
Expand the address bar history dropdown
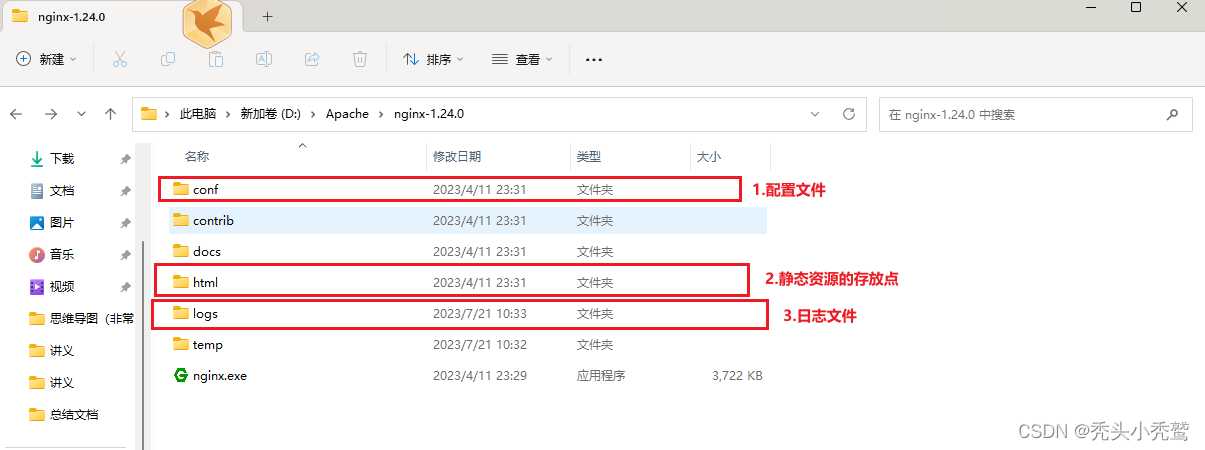coord(817,114)
